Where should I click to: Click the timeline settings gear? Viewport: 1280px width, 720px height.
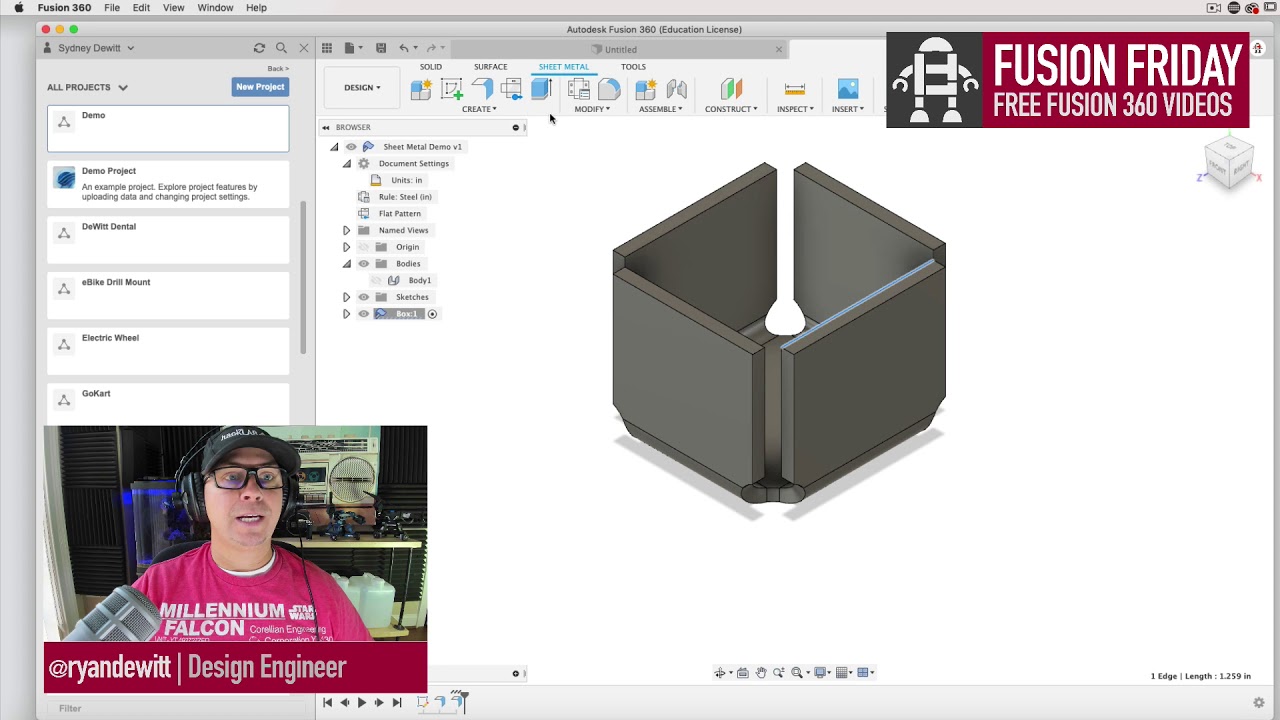click(x=1259, y=703)
